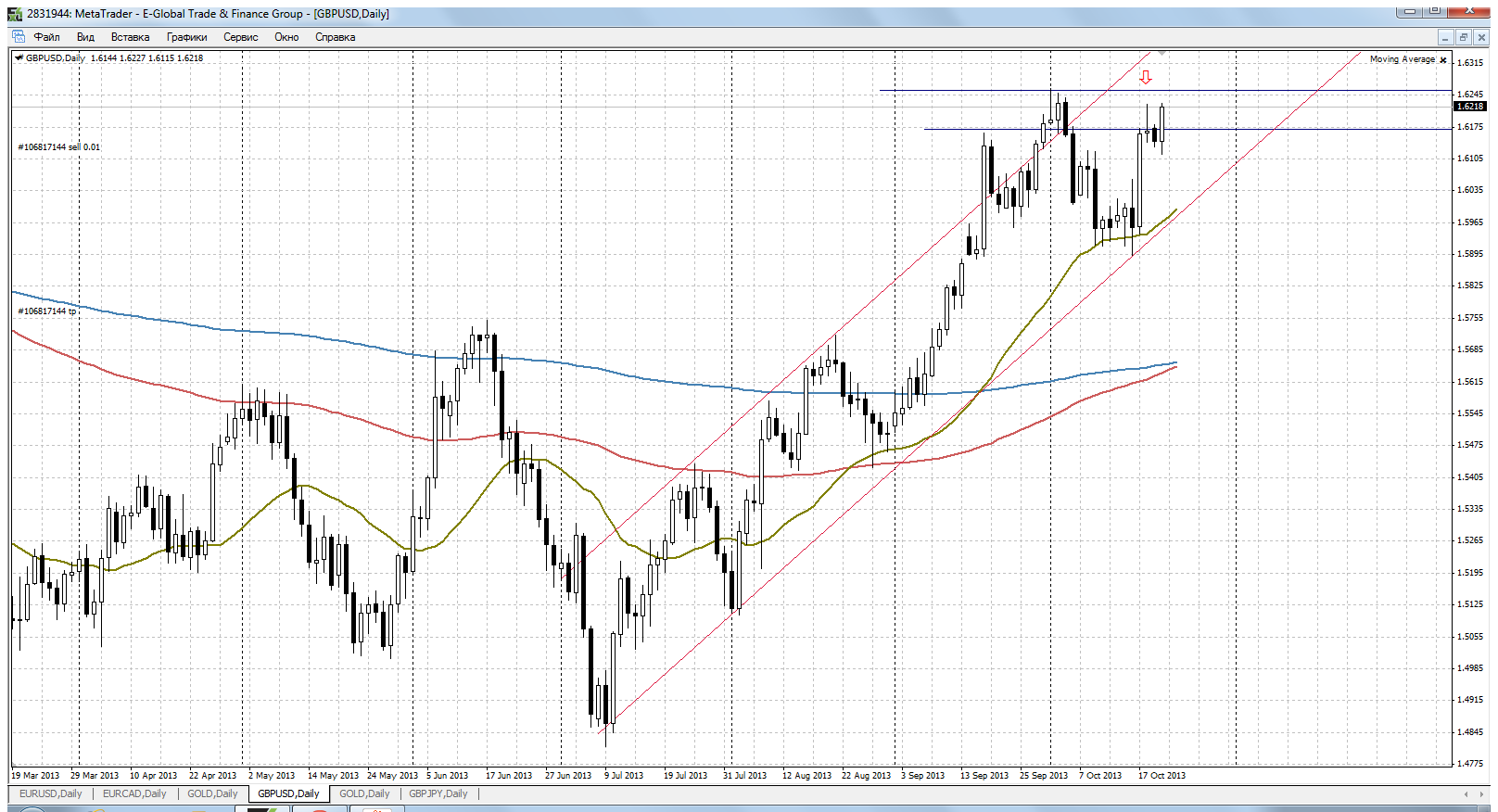Switch to the EURCAD,Daily chart tab

134,794
